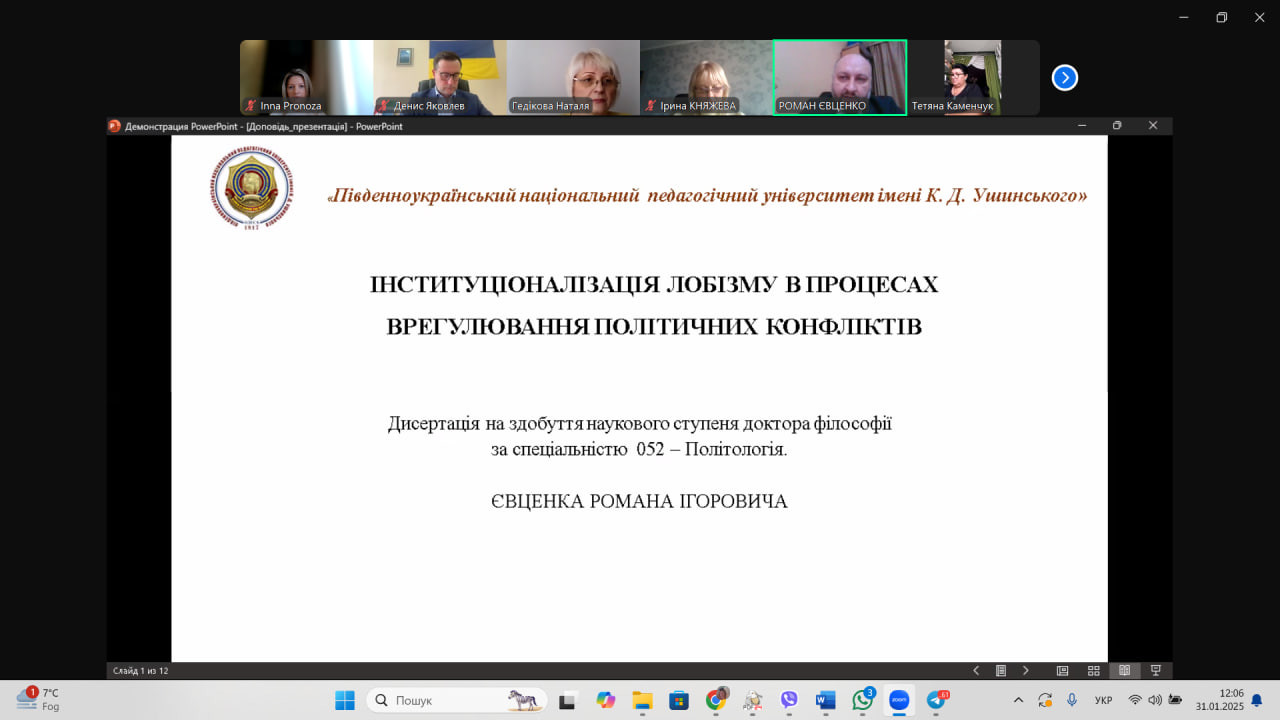This screenshot has height=720, width=1280.
Task: Open Microsoft Word from the taskbar
Action: pos(826,700)
